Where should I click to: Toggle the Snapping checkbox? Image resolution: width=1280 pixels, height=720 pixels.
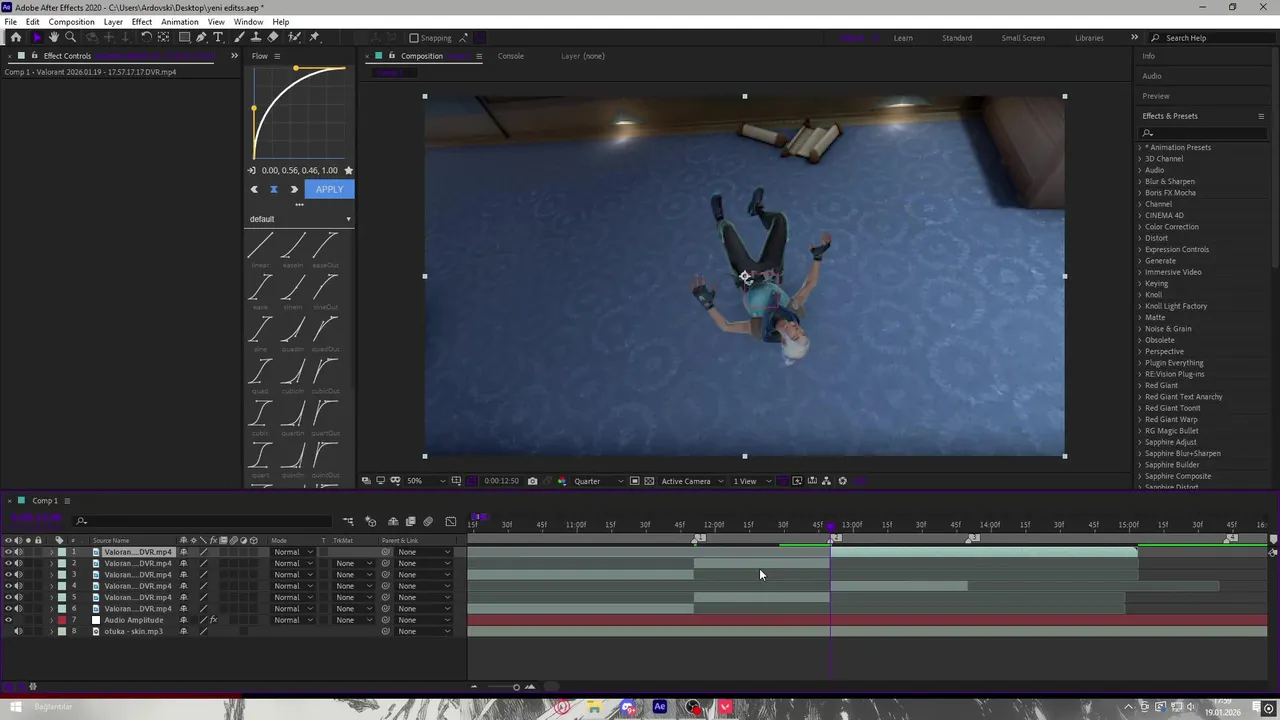tap(414, 38)
